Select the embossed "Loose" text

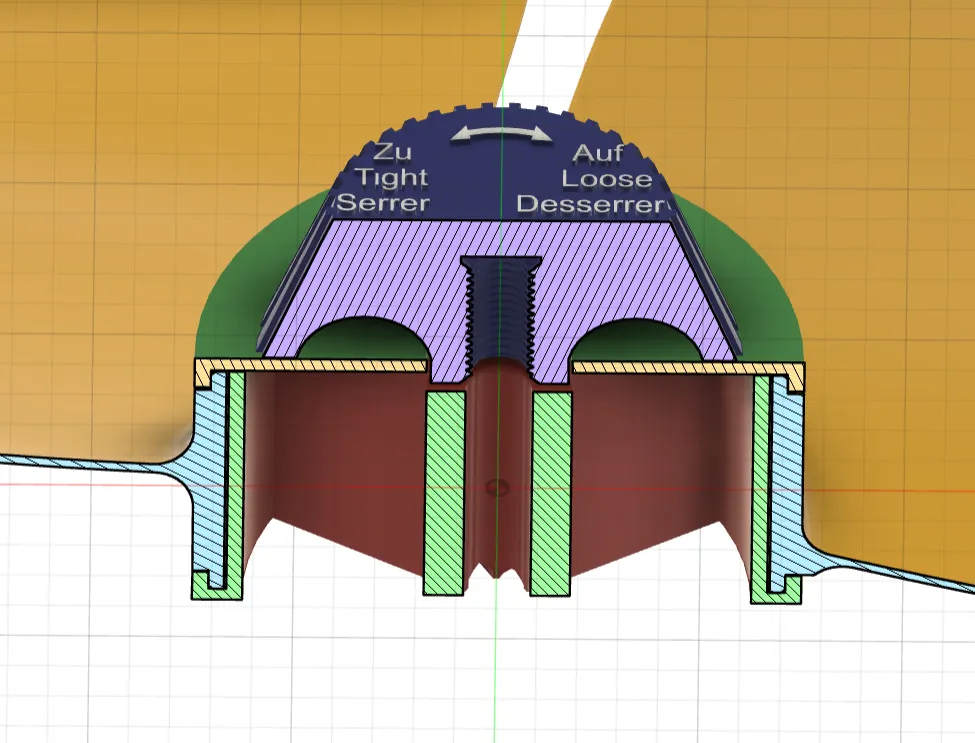point(607,179)
